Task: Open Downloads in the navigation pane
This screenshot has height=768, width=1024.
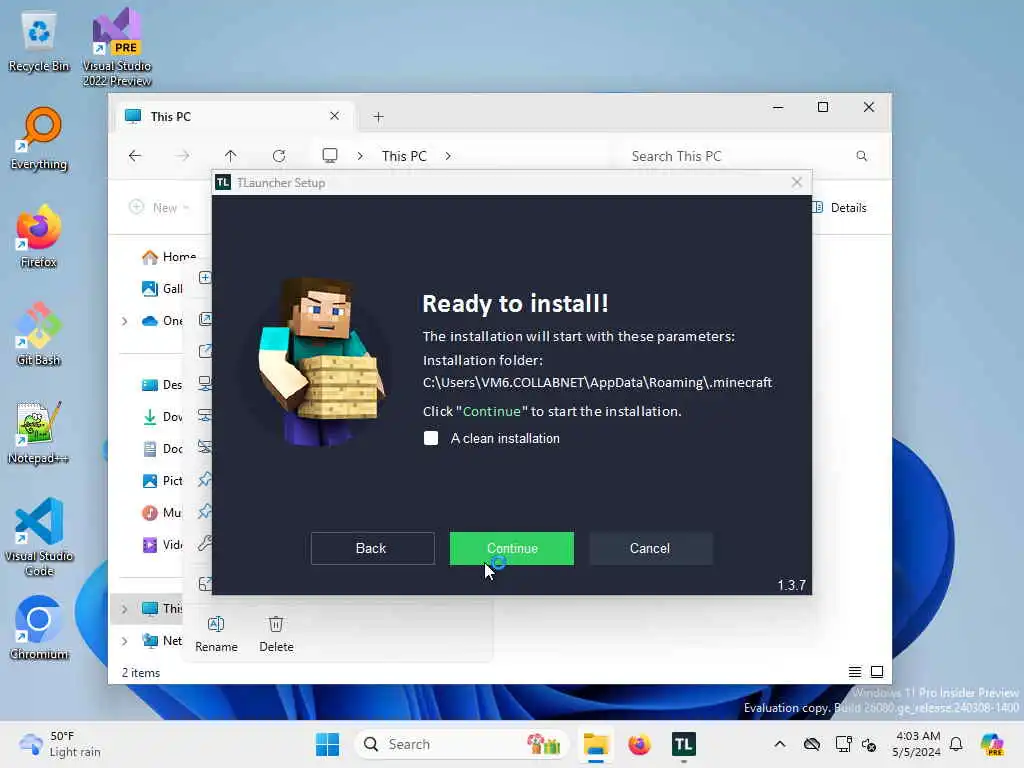Action: 162,417
